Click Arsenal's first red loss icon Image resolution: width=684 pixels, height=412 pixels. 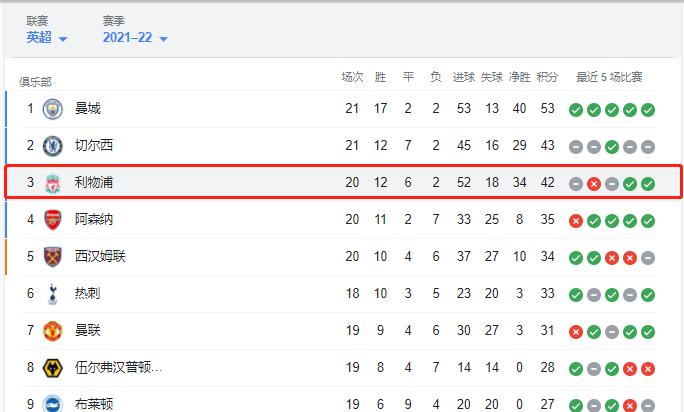click(x=576, y=221)
